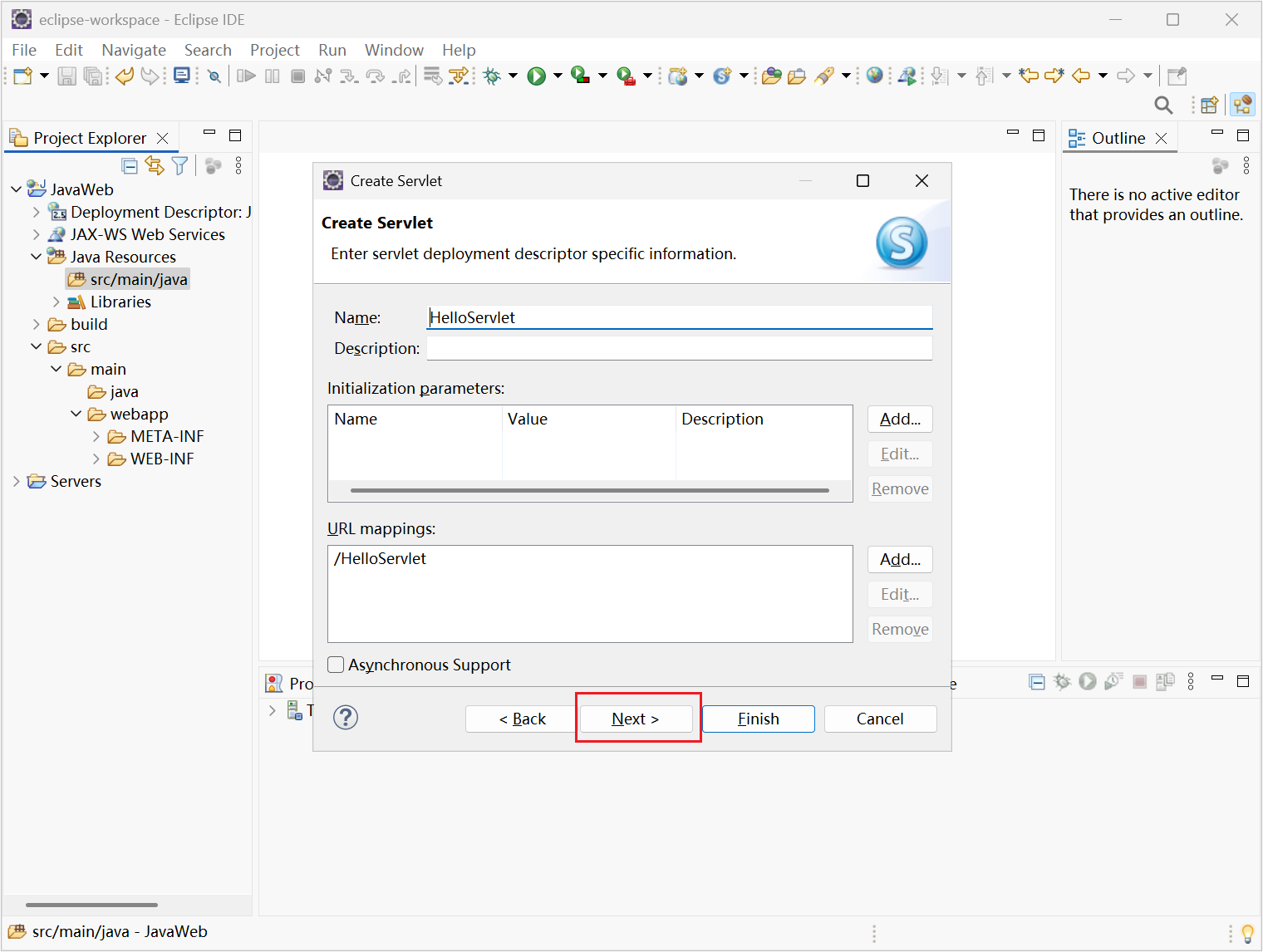Expand the META-INF folder
Screen dimensions: 1263x952
(96, 436)
